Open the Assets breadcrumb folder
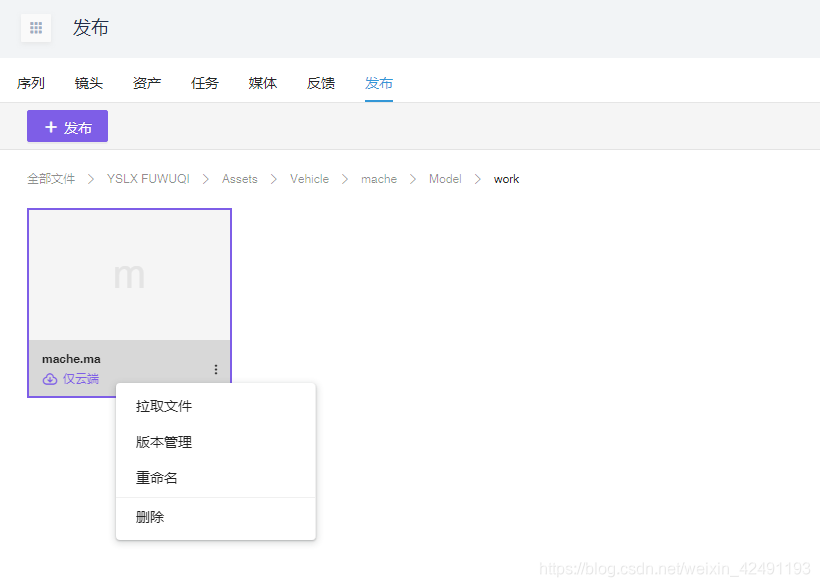 240,179
